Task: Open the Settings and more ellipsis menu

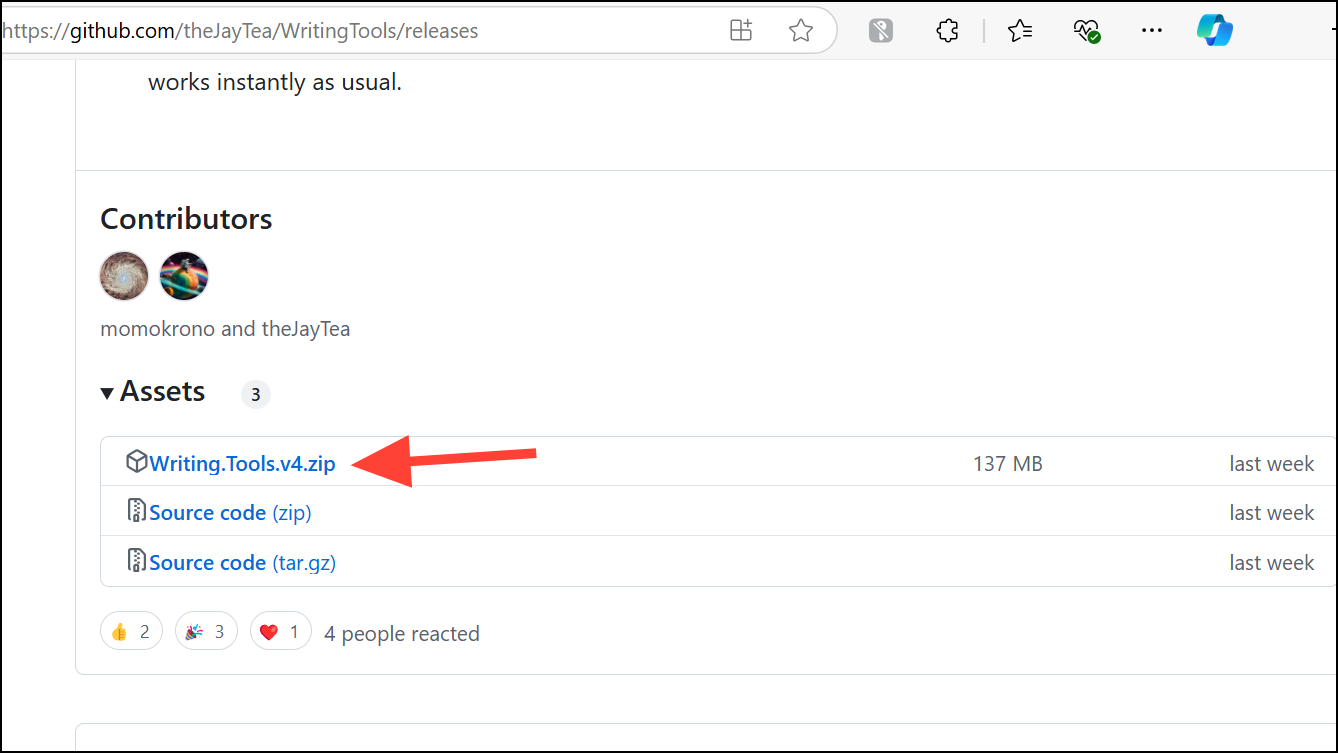Action: [1152, 31]
